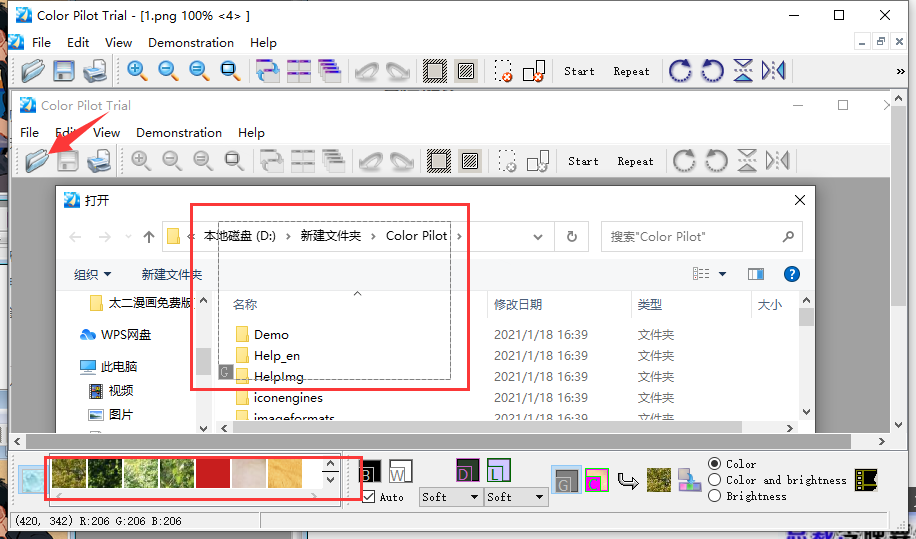The image size is (916, 539).
Task: Open the address path history dropdown in dialog
Action: [x=538, y=237]
